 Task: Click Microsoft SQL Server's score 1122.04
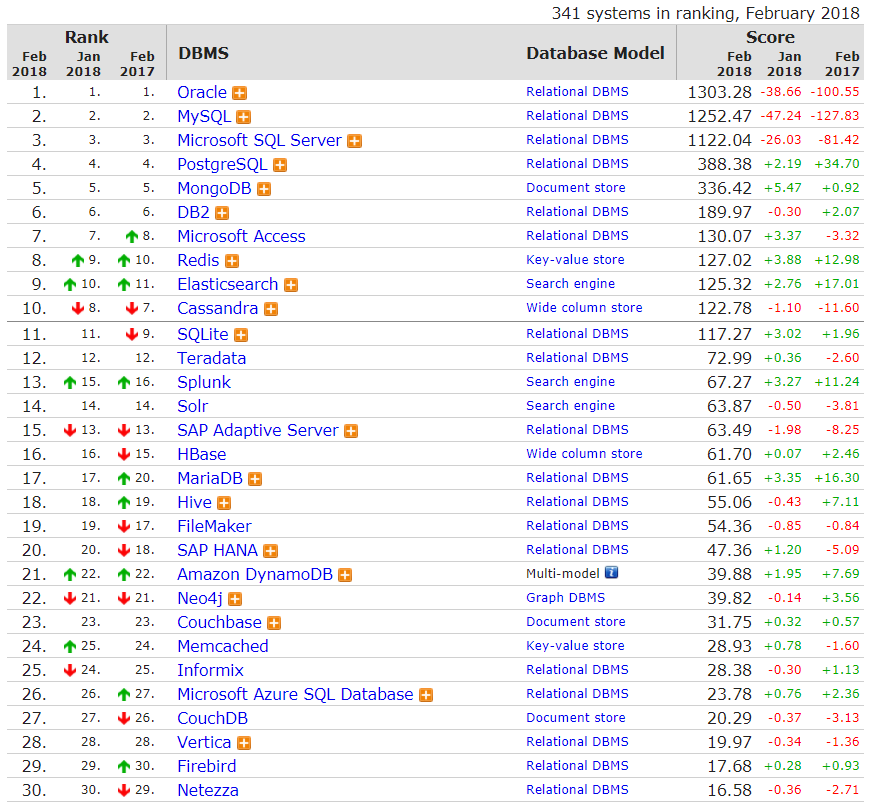pyautogui.click(x=719, y=140)
